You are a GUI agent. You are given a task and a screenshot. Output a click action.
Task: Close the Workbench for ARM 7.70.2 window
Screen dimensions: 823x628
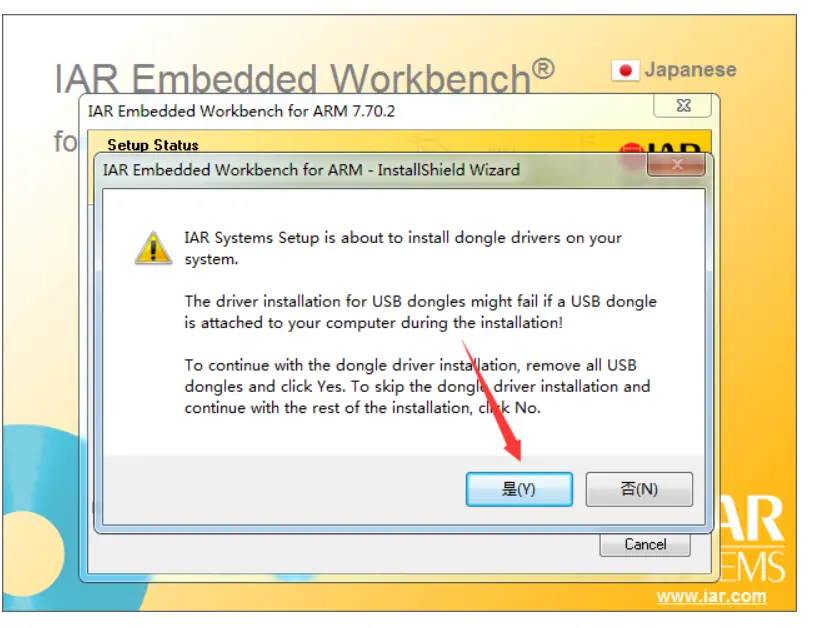(x=683, y=106)
